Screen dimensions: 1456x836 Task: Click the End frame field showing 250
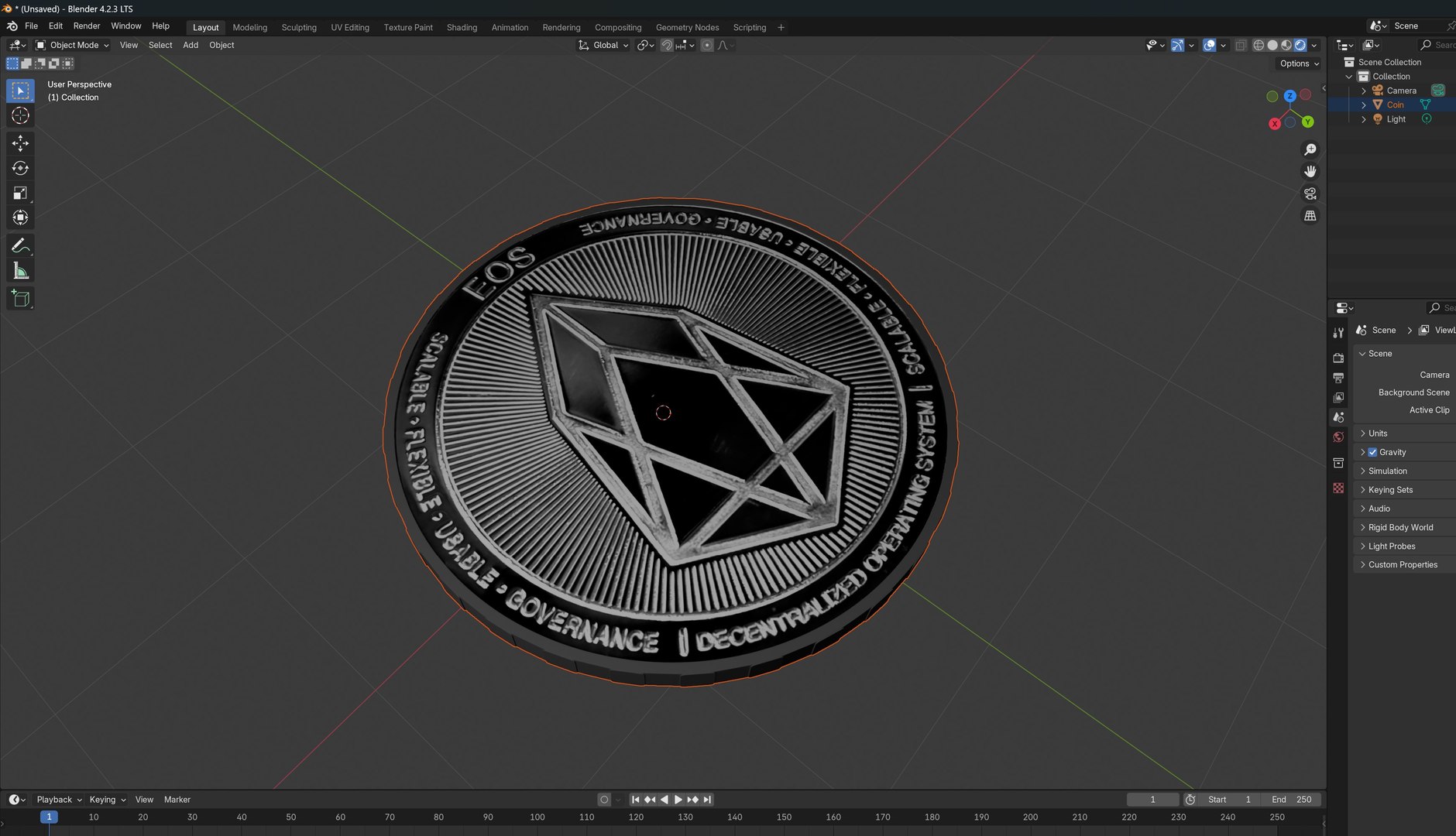[1291, 800]
